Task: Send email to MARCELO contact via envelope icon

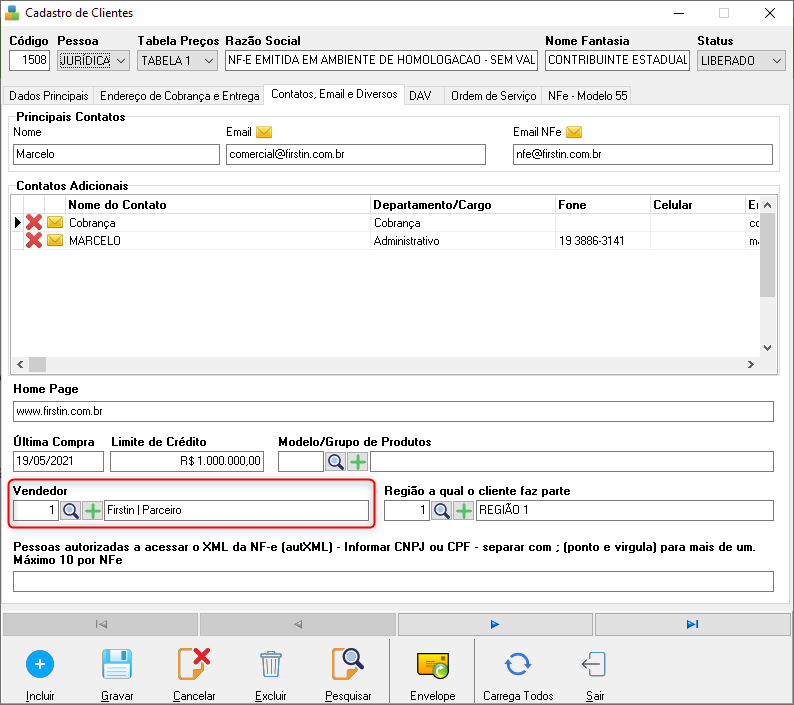Action: click(x=55, y=240)
